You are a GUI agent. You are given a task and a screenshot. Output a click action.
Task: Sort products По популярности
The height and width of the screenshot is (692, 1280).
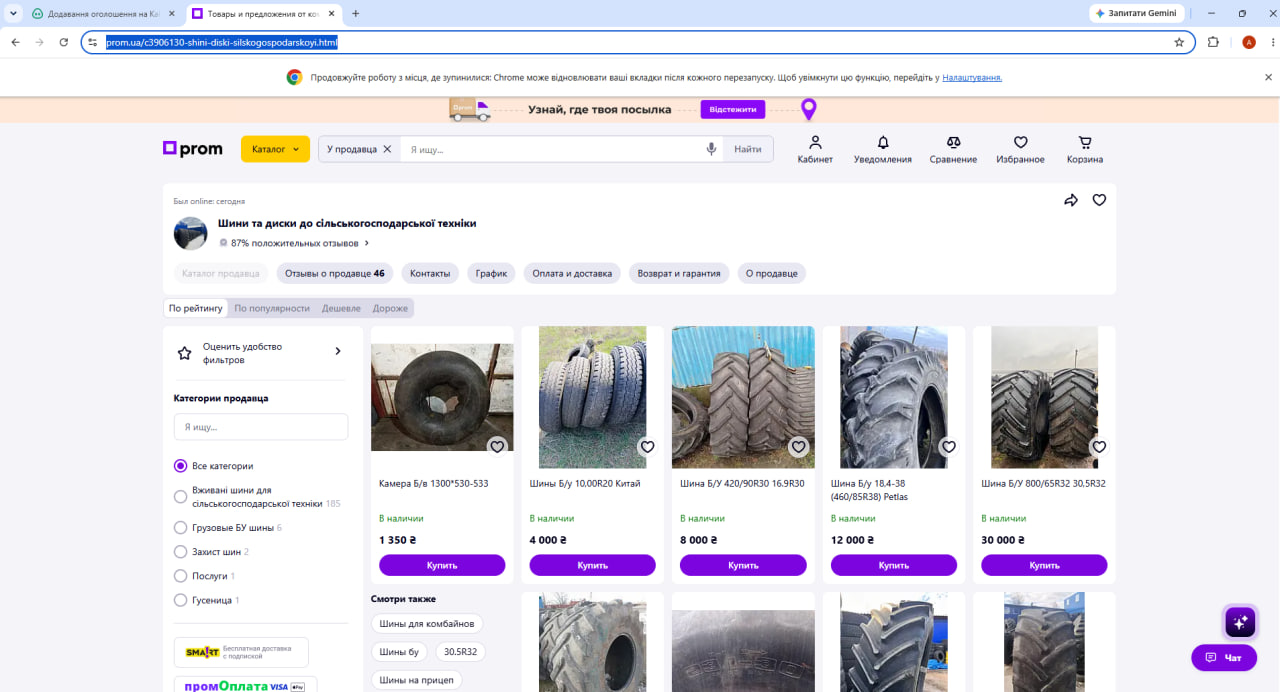[x=272, y=308]
